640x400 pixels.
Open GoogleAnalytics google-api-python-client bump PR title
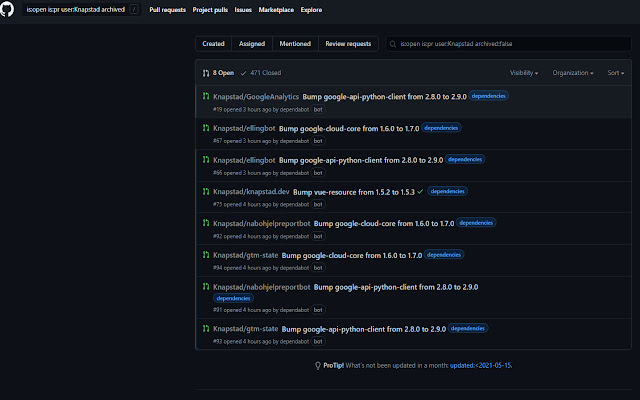click(384, 97)
